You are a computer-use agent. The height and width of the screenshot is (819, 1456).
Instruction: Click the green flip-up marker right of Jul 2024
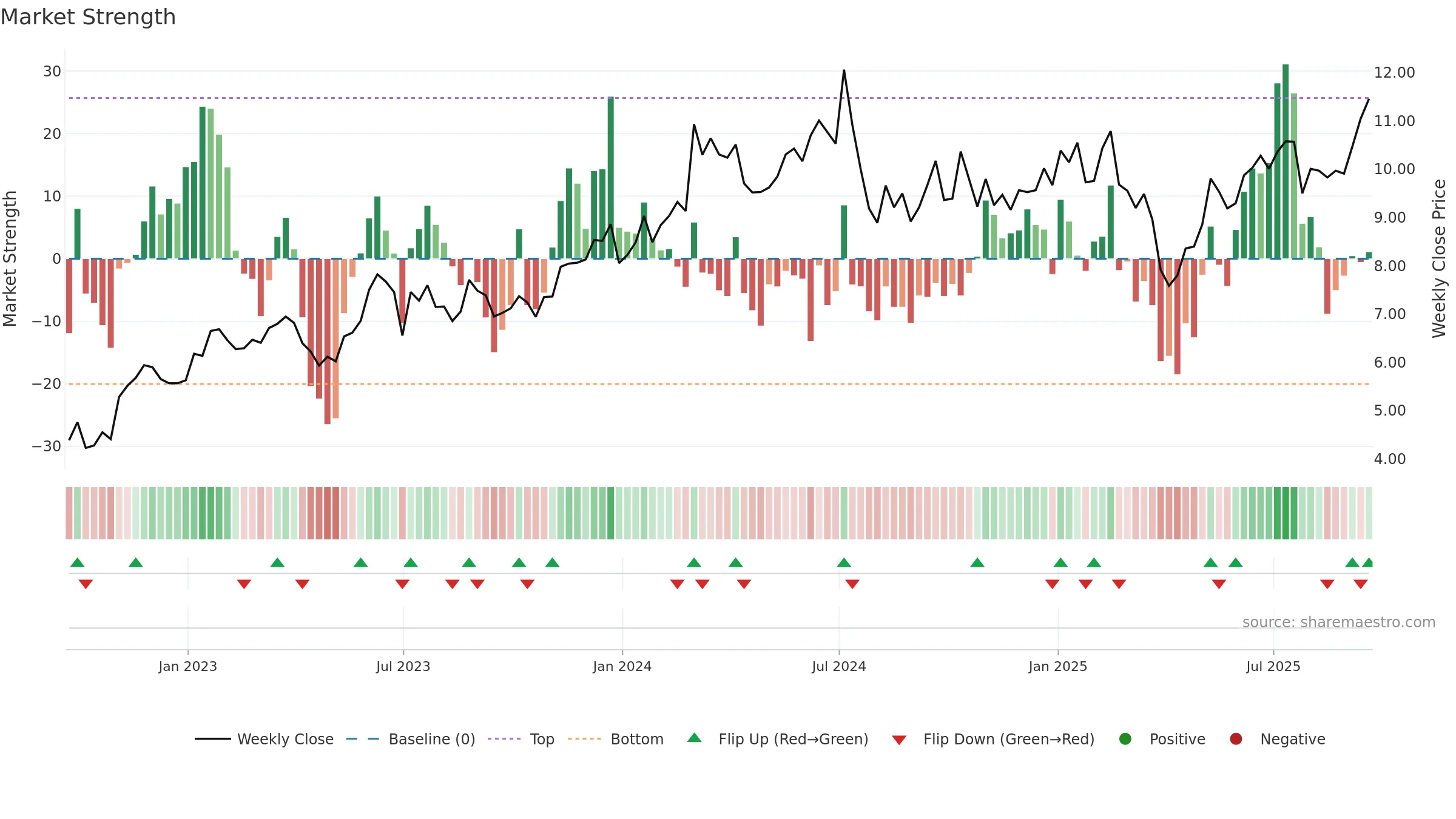(844, 562)
